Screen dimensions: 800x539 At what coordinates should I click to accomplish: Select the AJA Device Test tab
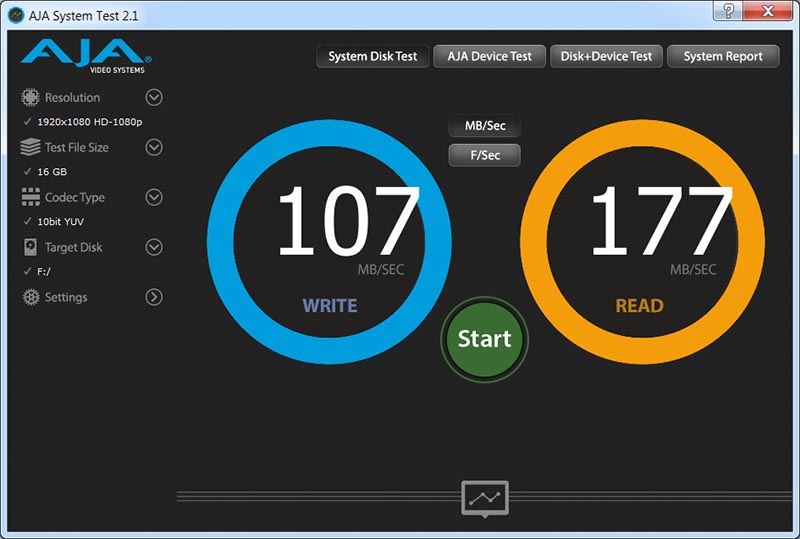(489, 56)
